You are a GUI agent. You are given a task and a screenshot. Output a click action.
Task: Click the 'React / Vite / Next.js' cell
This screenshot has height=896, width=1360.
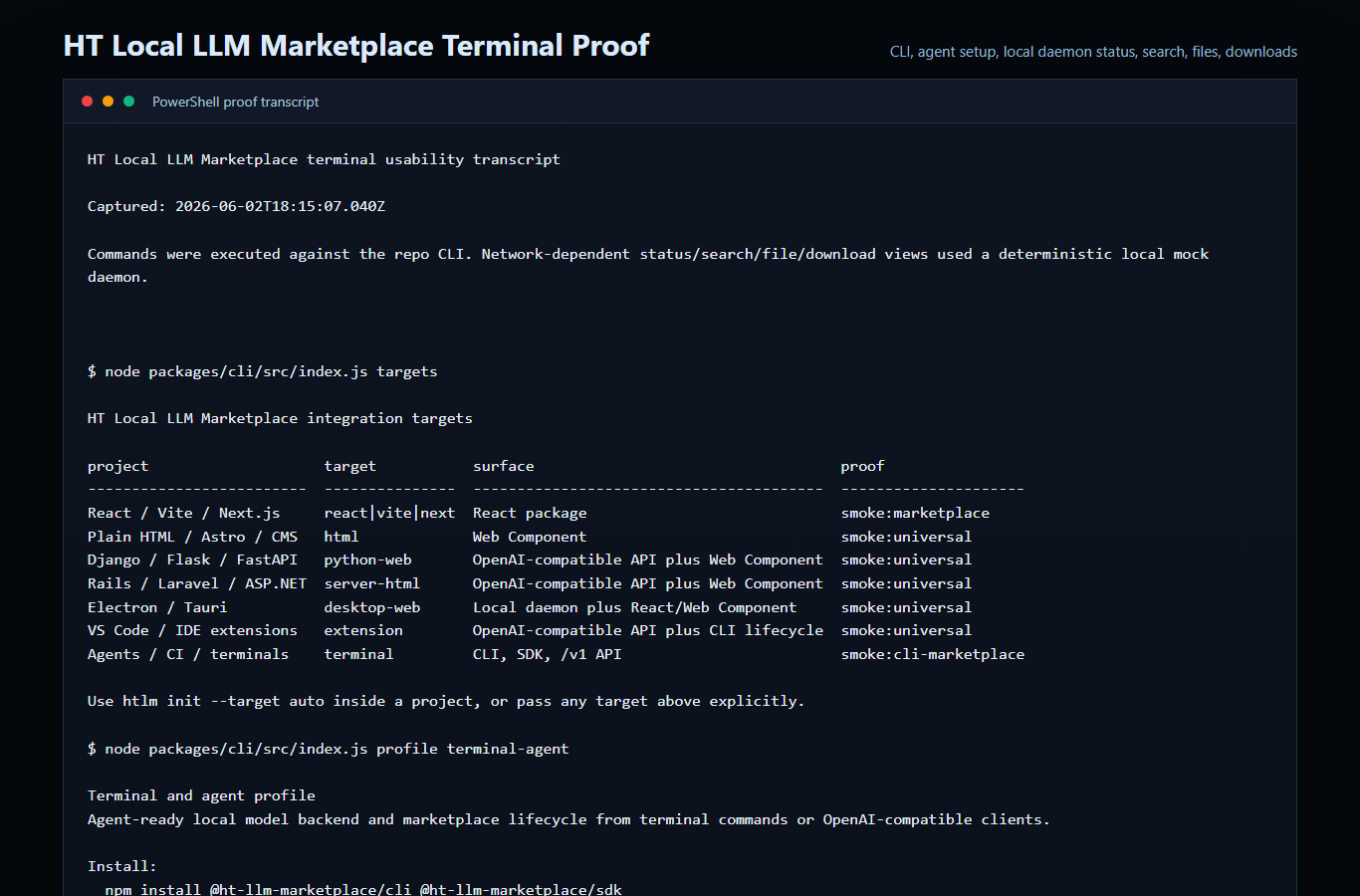[184, 513]
